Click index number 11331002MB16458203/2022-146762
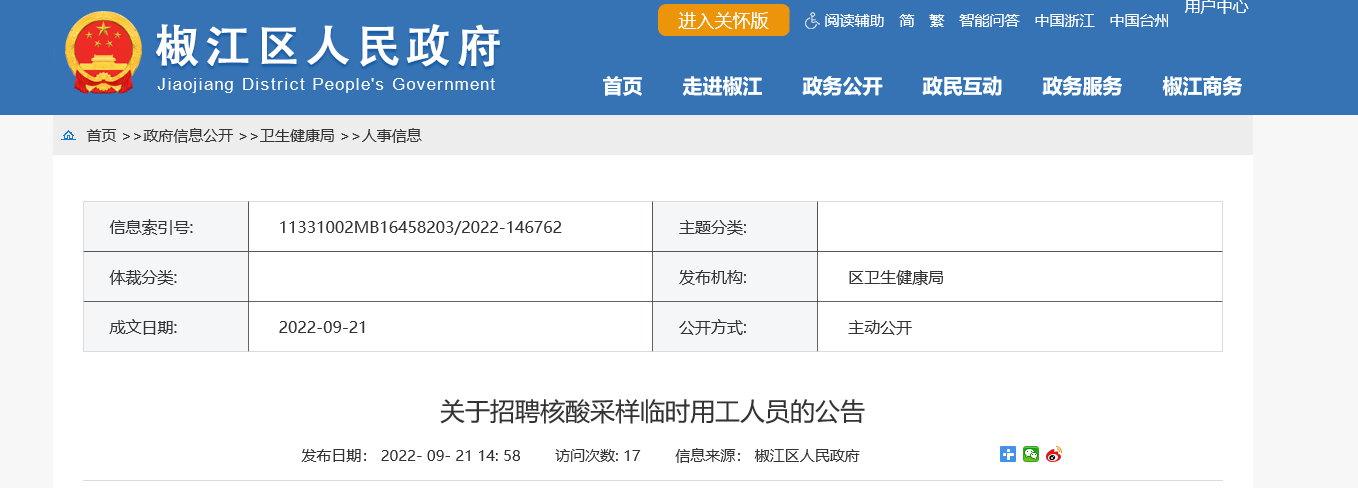This screenshot has width=1358, height=488. [420, 227]
